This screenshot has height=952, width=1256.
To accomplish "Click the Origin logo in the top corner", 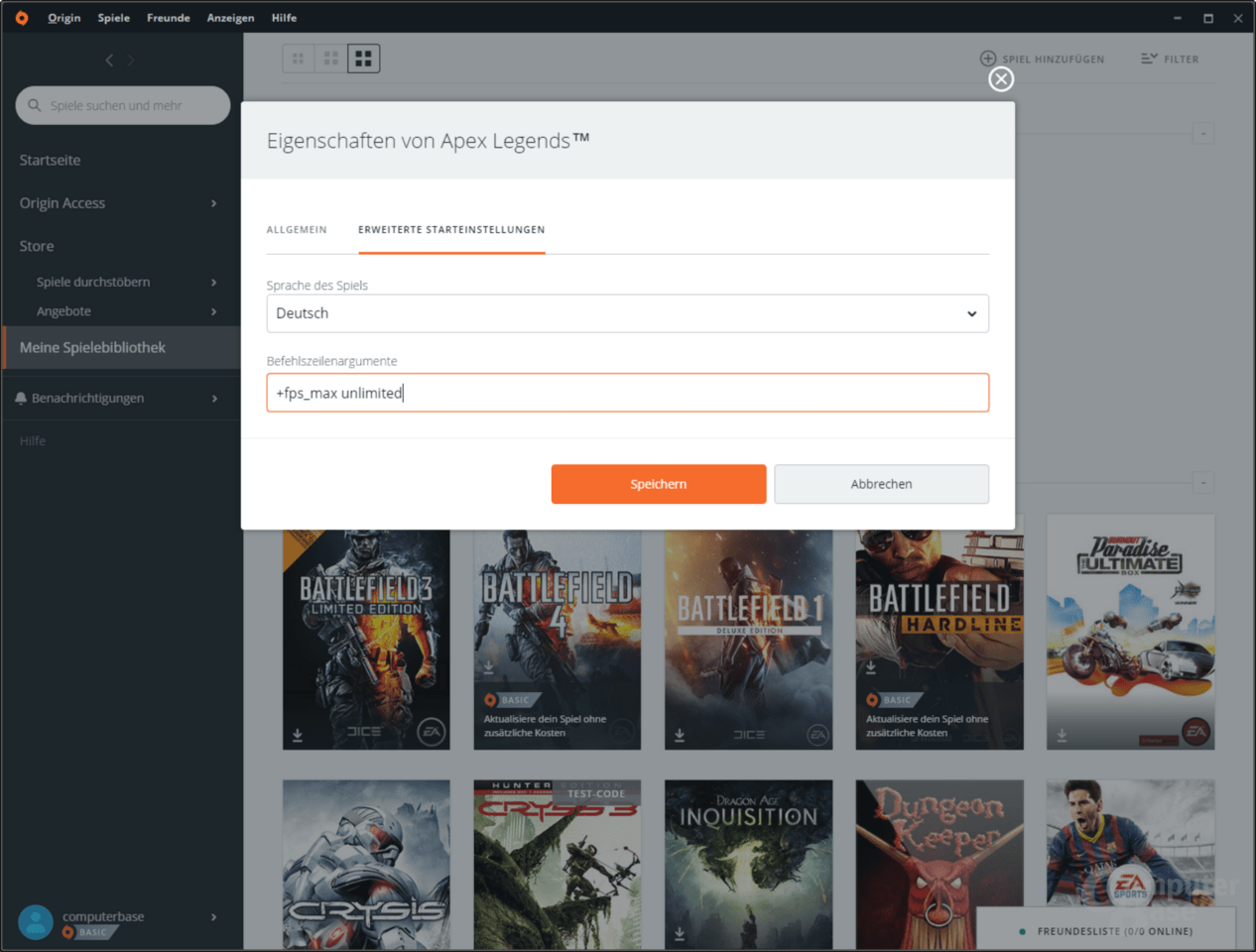I will [x=21, y=17].
